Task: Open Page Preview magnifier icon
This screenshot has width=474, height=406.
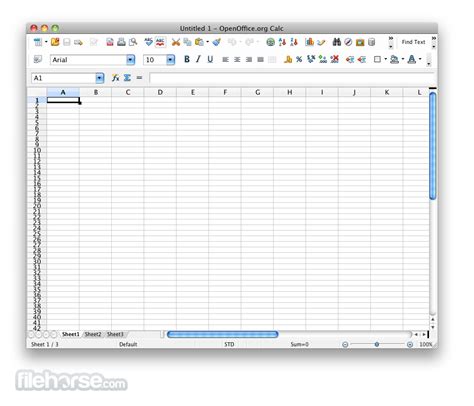Action: pyautogui.click(x=133, y=42)
